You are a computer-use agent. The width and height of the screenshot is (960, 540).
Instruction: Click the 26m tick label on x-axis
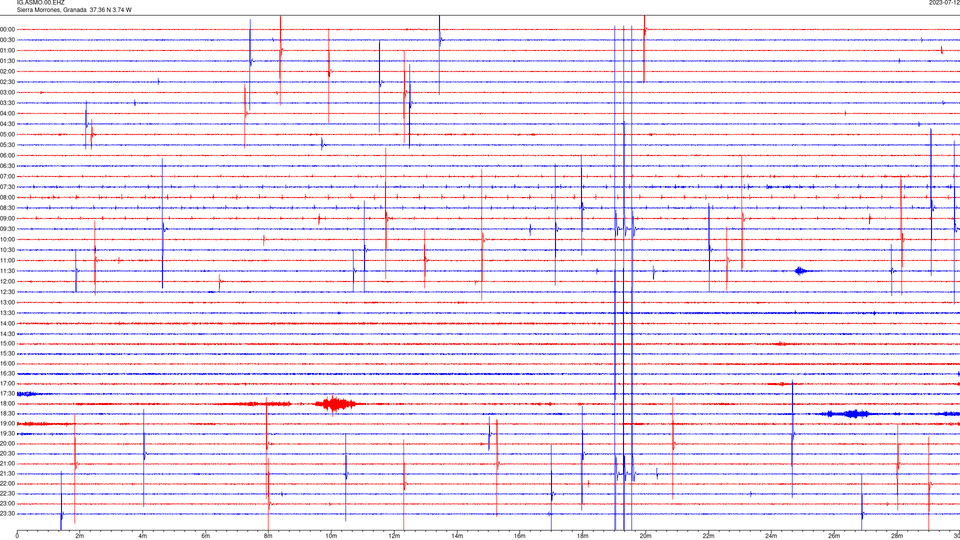pos(834,536)
